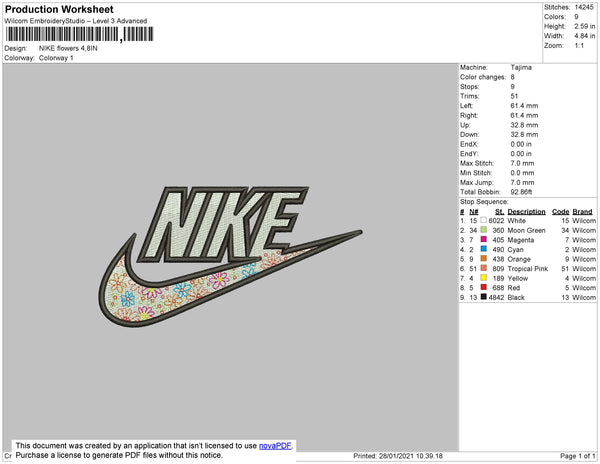Click the 'Min Stitch:' label

point(476,173)
